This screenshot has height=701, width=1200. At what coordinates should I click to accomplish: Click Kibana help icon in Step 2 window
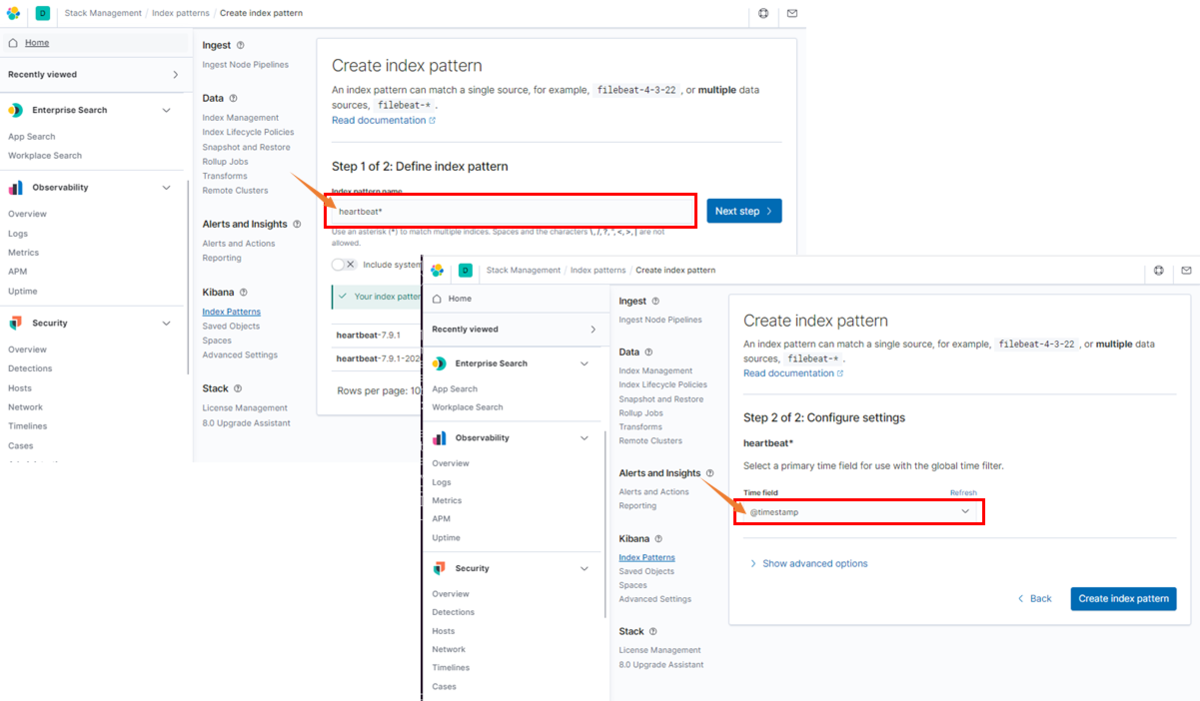tap(660, 538)
